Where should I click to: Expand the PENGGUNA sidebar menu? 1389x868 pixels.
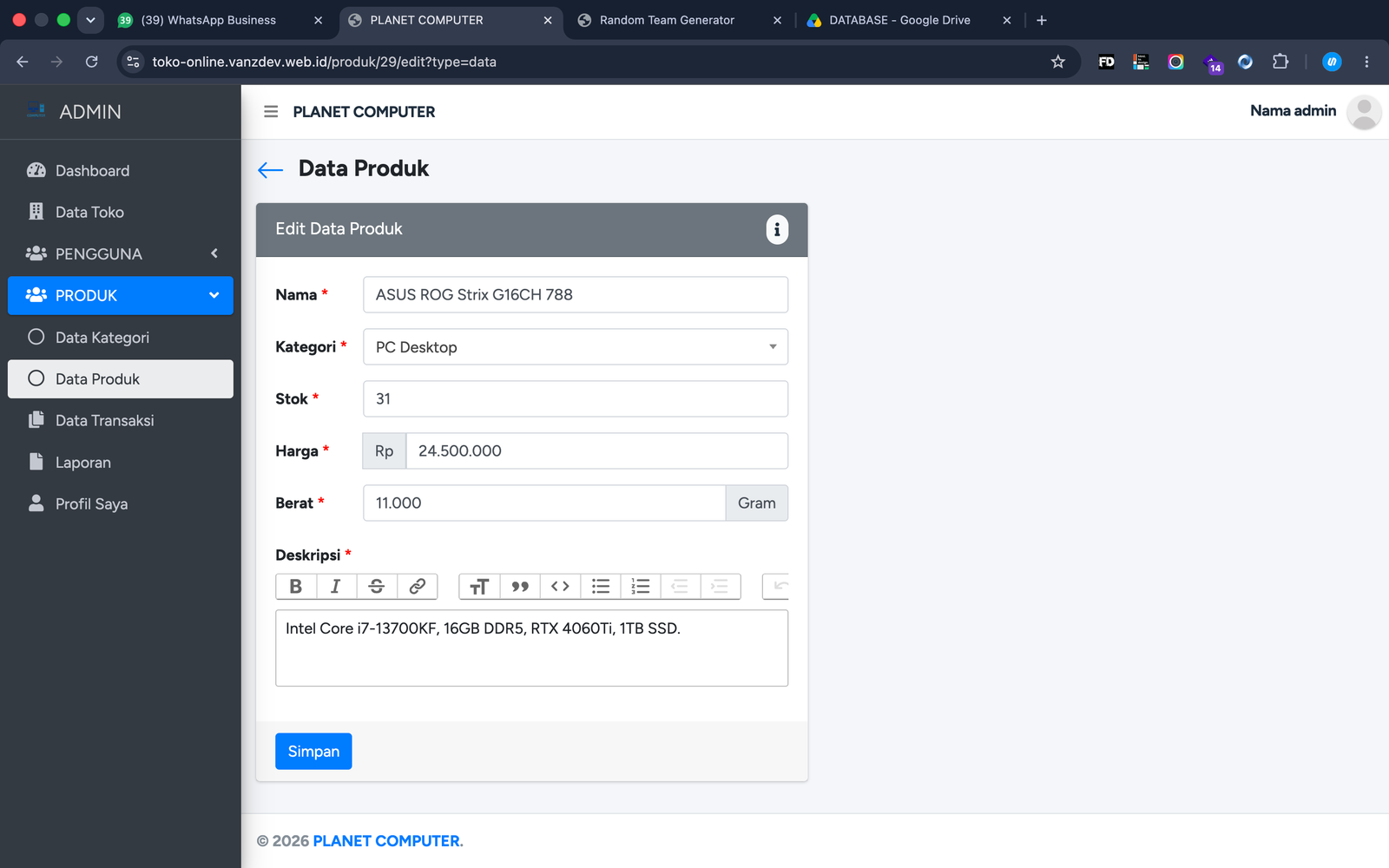[x=121, y=254]
